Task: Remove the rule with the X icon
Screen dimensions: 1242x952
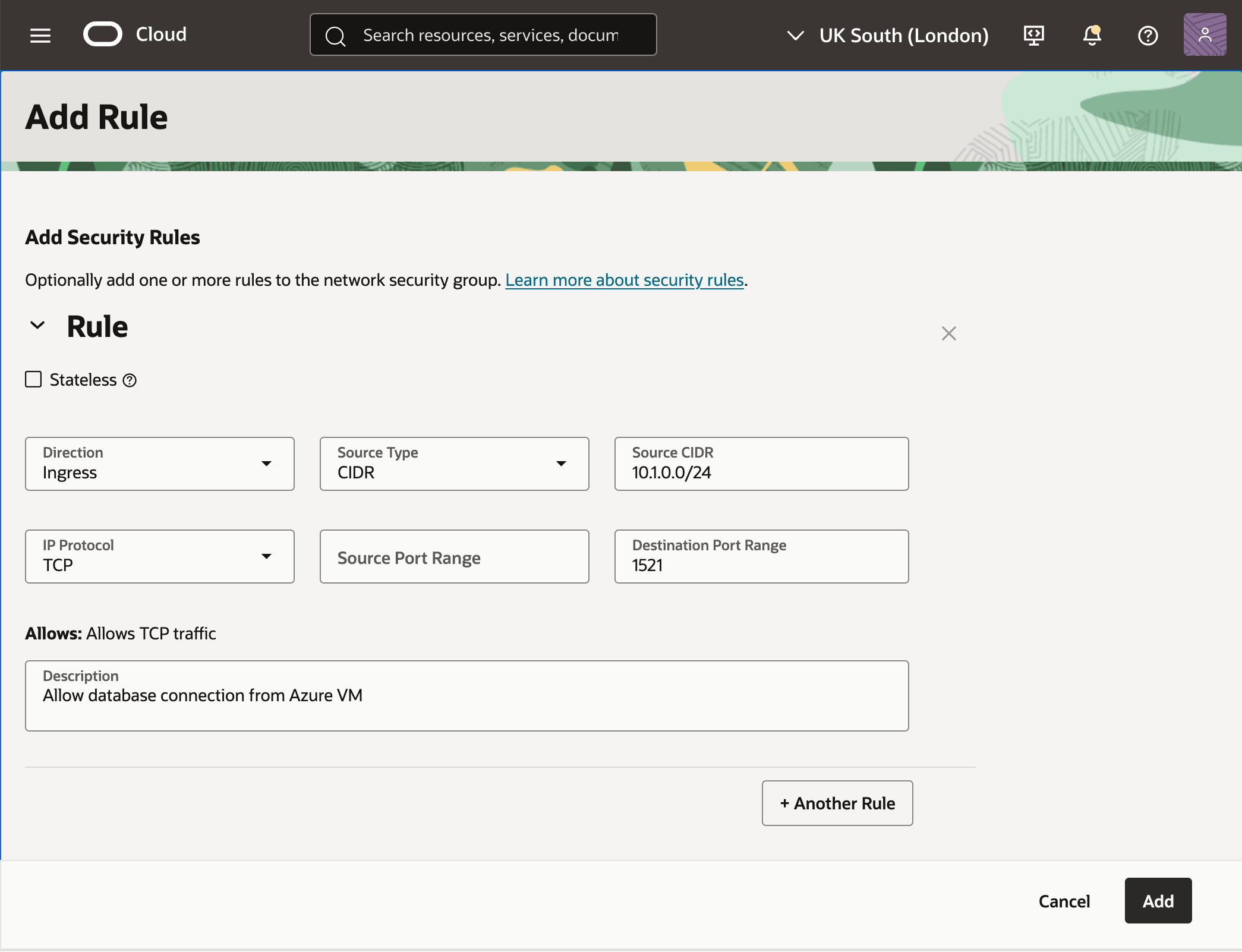Action: 948,333
